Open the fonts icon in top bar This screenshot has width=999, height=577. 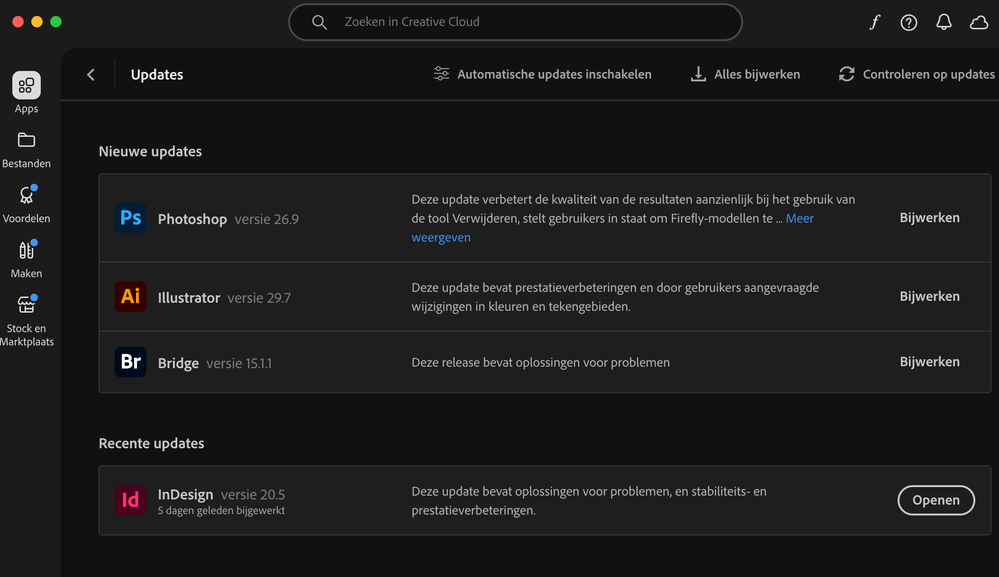(874, 22)
